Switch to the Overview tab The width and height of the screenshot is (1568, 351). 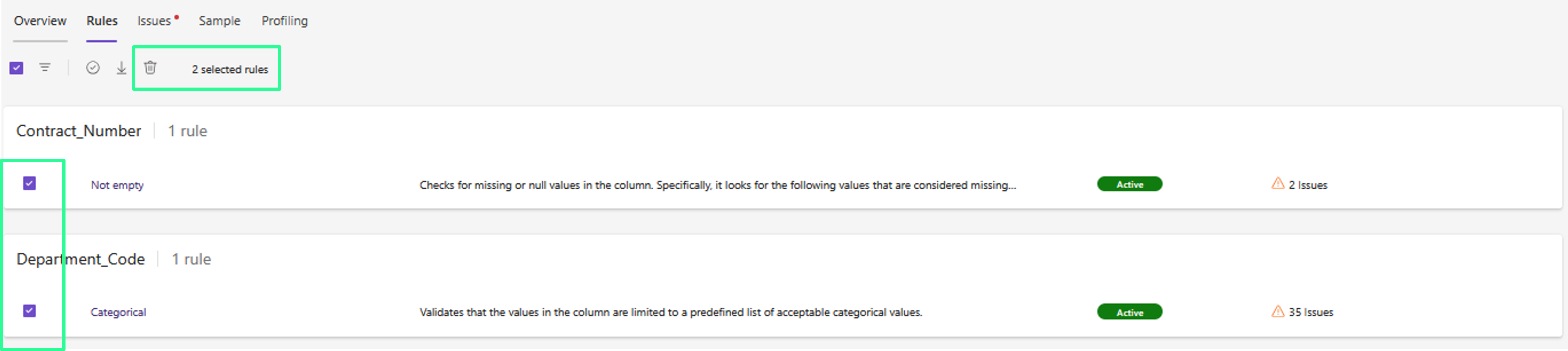coord(40,21)
